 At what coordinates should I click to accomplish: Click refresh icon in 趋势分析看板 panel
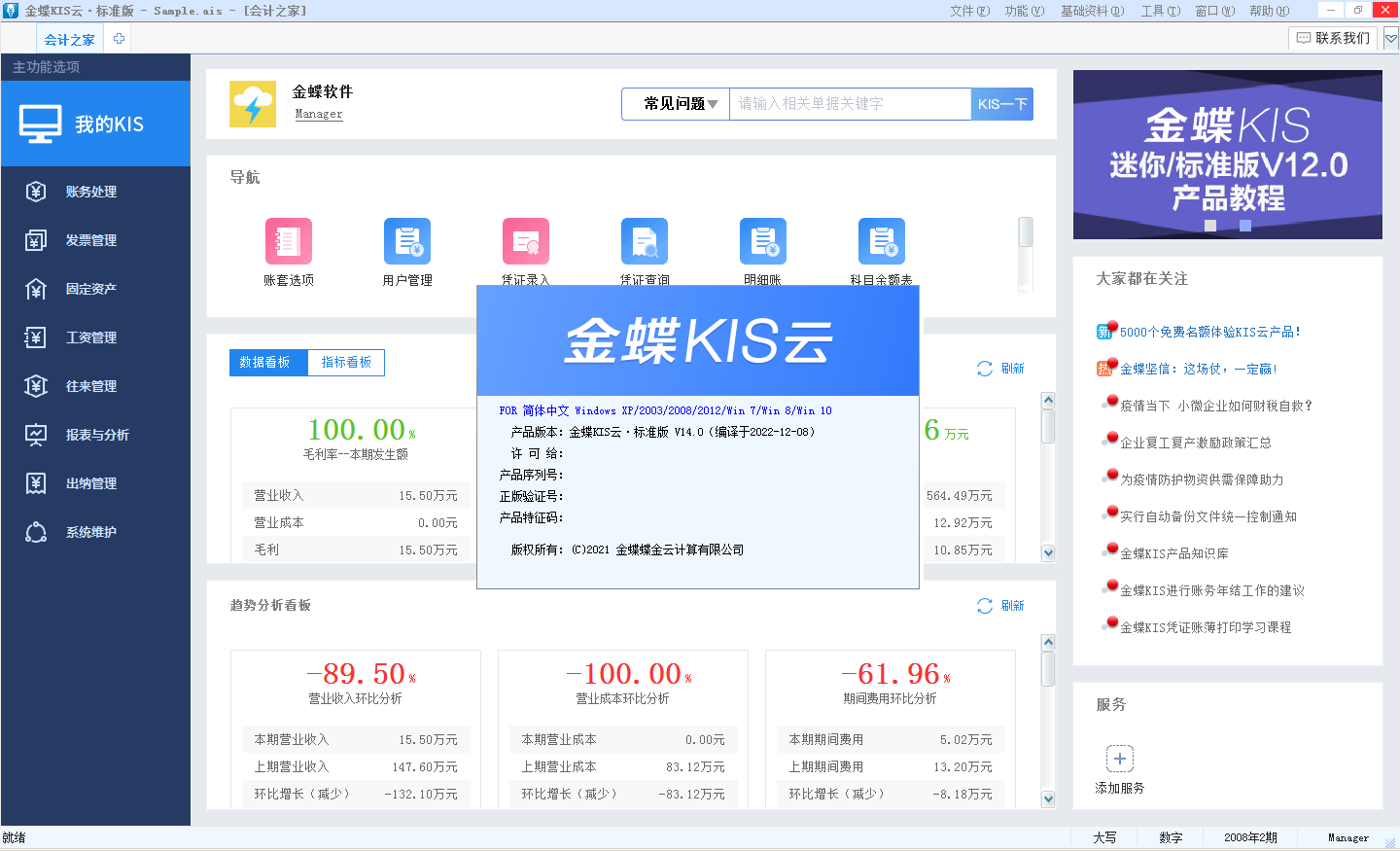point(985,606)
